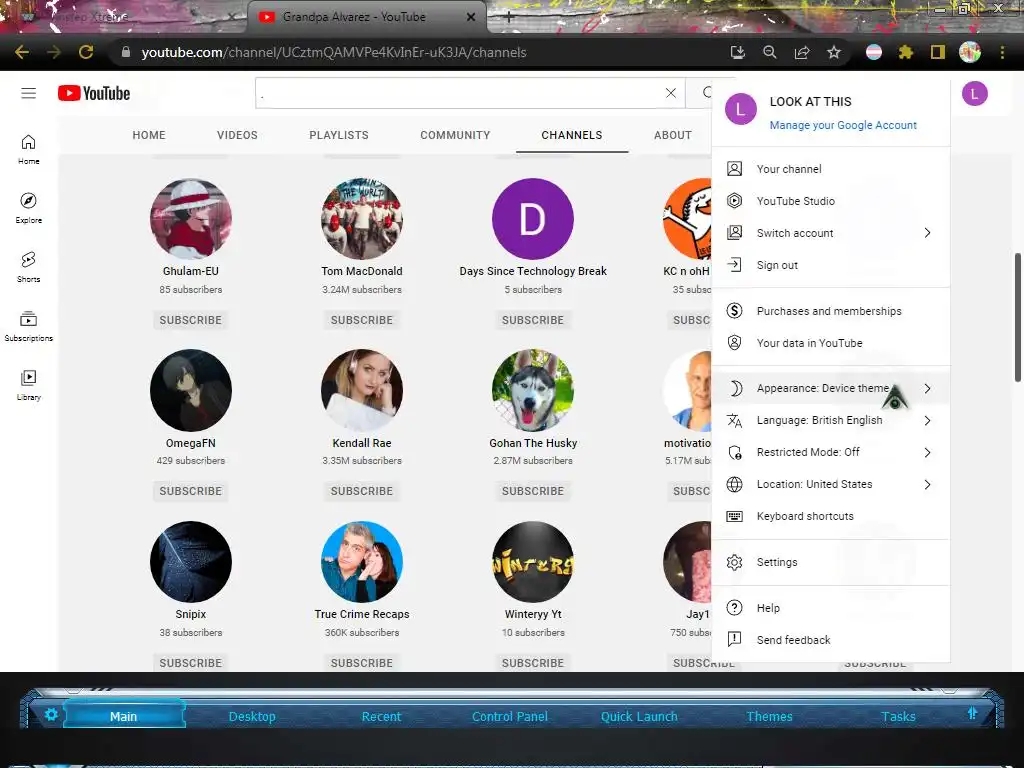Open Subscriptions in the sidebar

point(28,326)
